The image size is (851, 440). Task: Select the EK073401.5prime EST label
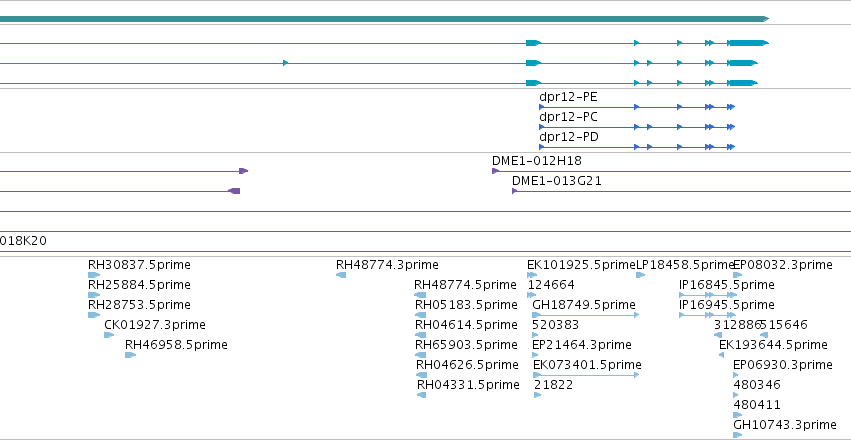pos(587,365)
